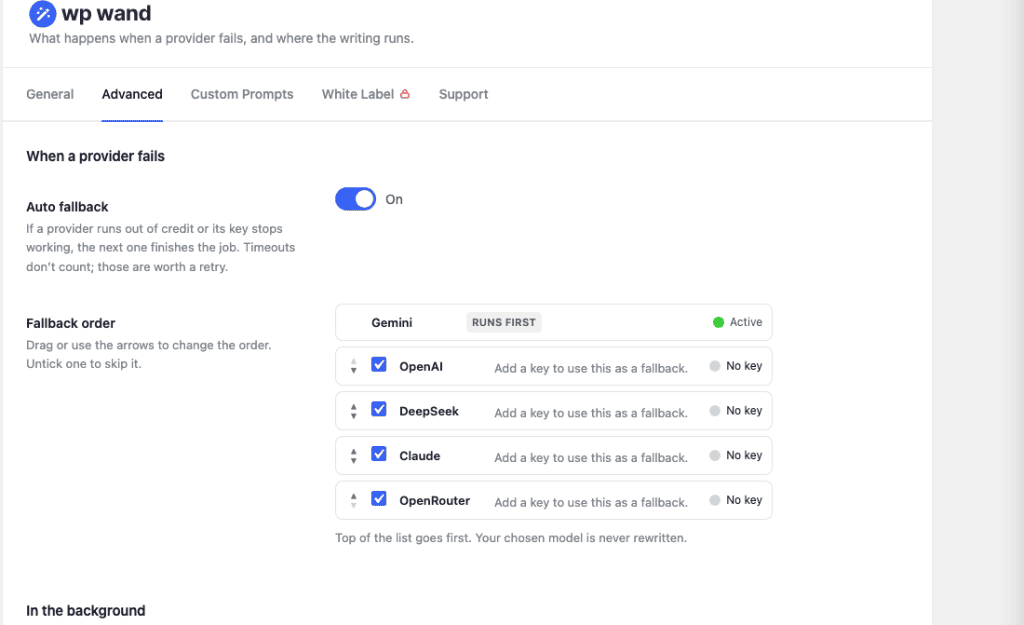Click the 'Fallback order' label

coord(71,323)
